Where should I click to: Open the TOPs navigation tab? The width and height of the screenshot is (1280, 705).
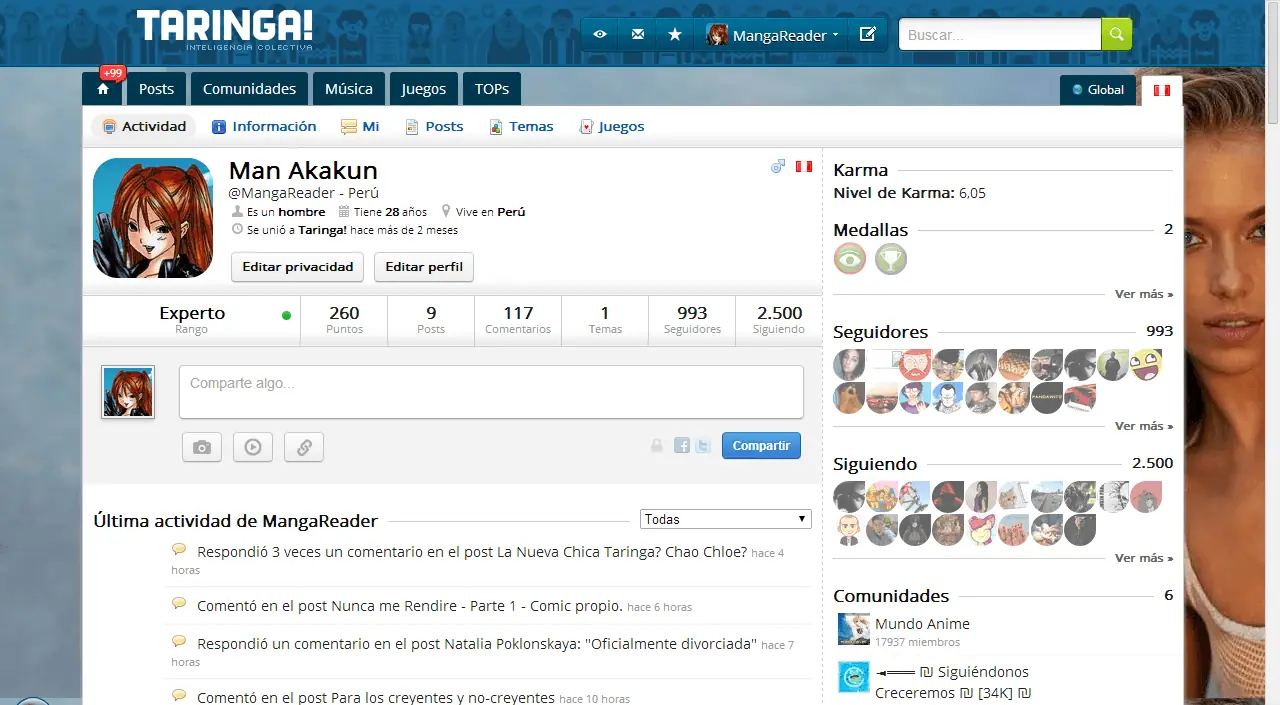click(x=492, y=89)
